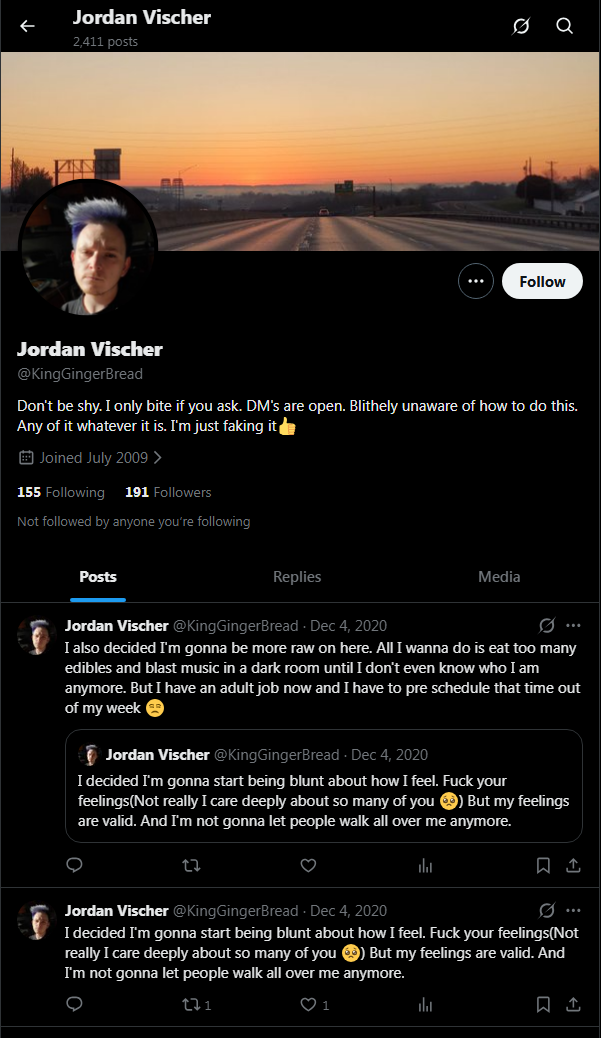The width and height of the screenshot is (601, 1038).
Task: Open the profile picture avatar
Action: (x=88, y=250)
